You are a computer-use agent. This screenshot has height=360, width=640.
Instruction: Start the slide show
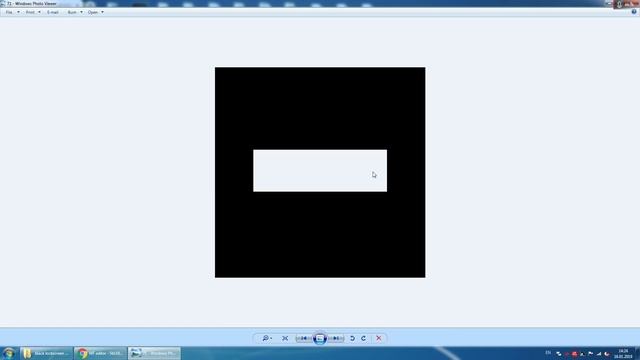click(x=320, y=338)
